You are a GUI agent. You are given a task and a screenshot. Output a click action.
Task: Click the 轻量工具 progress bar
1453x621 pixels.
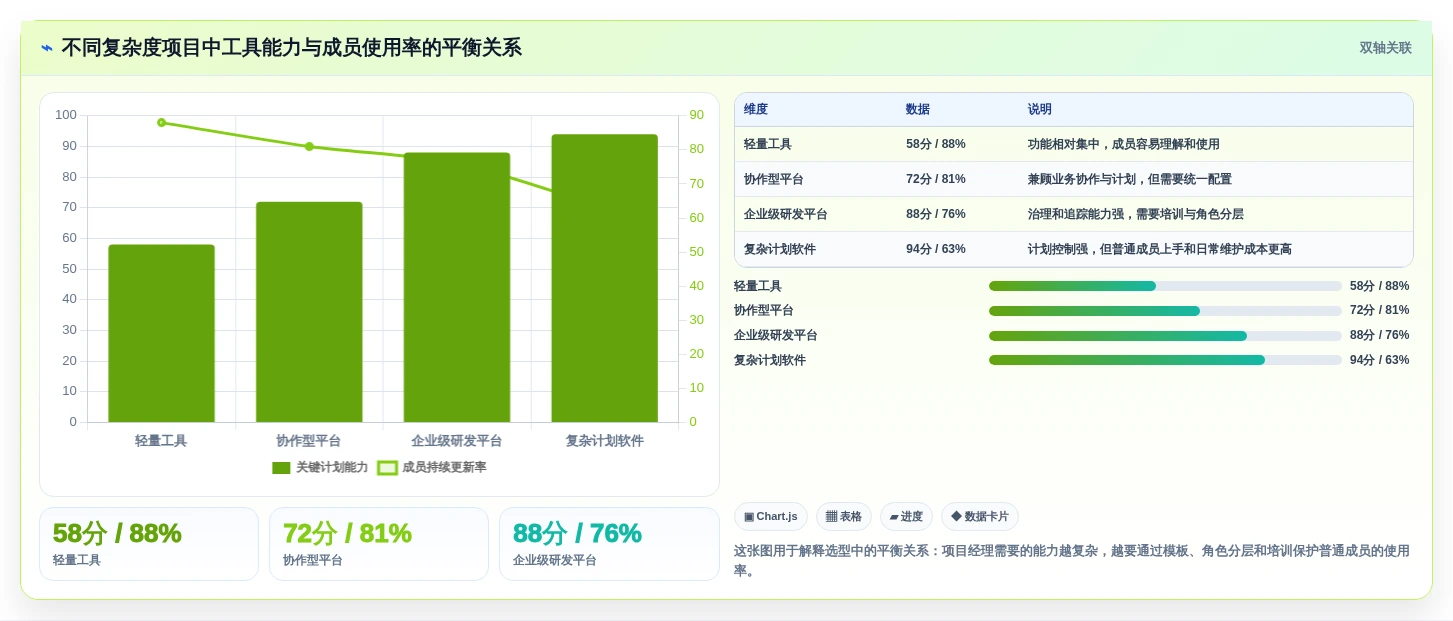tap(1165, 286)
